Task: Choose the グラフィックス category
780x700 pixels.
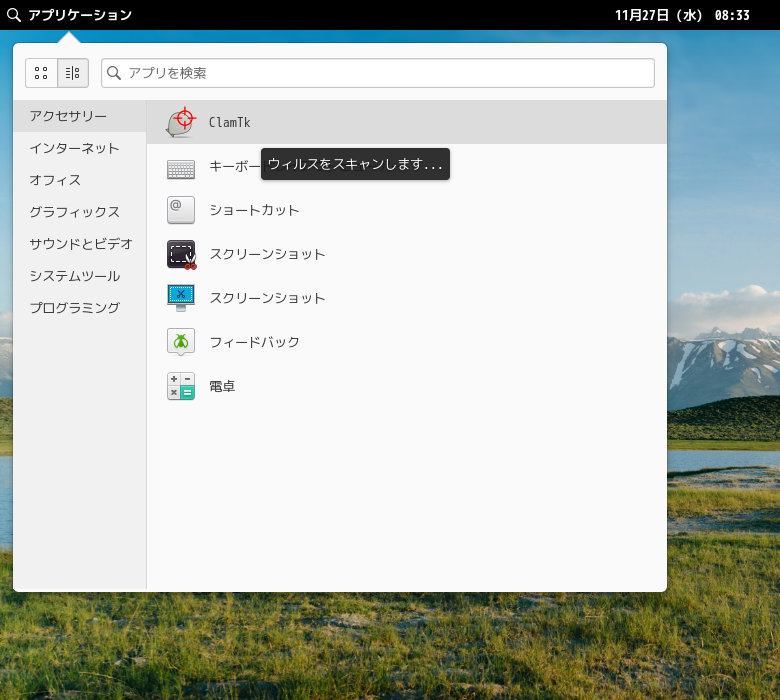Action: pos(74,212)
